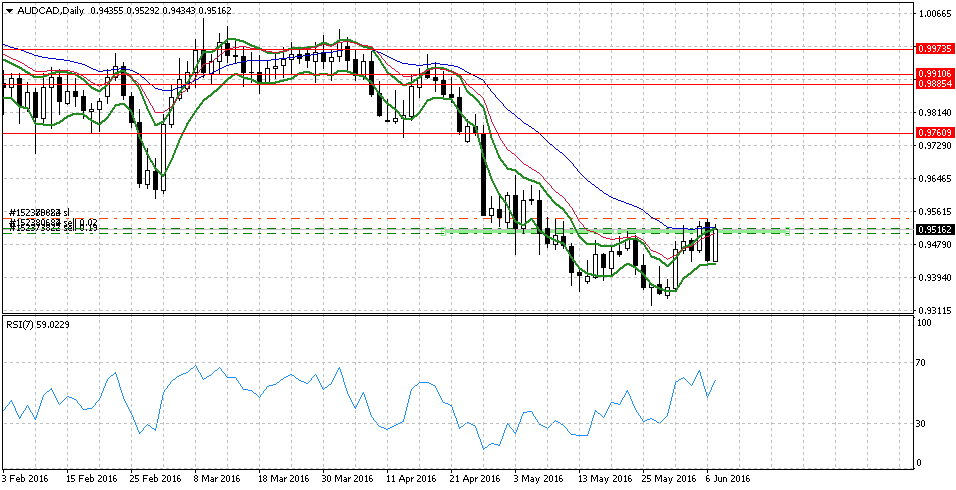
Task: Click the 0.93115 value on price axis
Action: coord(936,311)
